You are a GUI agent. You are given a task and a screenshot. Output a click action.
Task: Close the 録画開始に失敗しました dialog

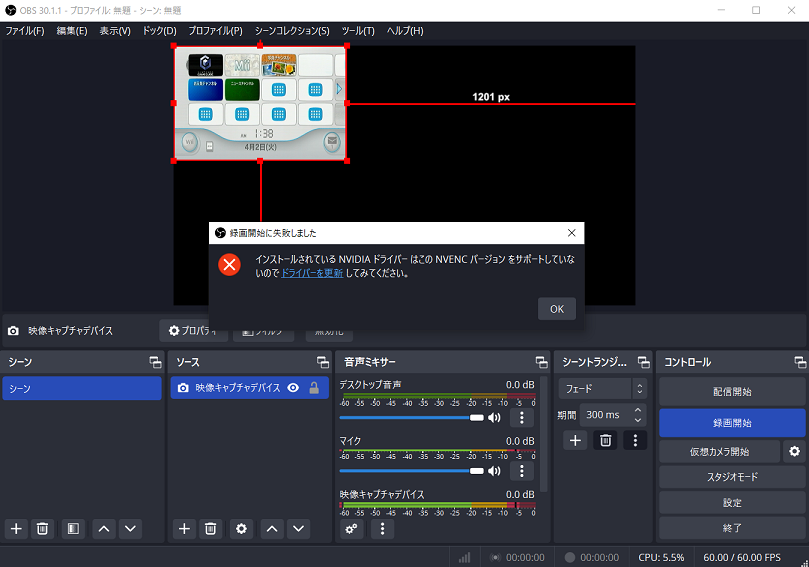click(571, 233)
